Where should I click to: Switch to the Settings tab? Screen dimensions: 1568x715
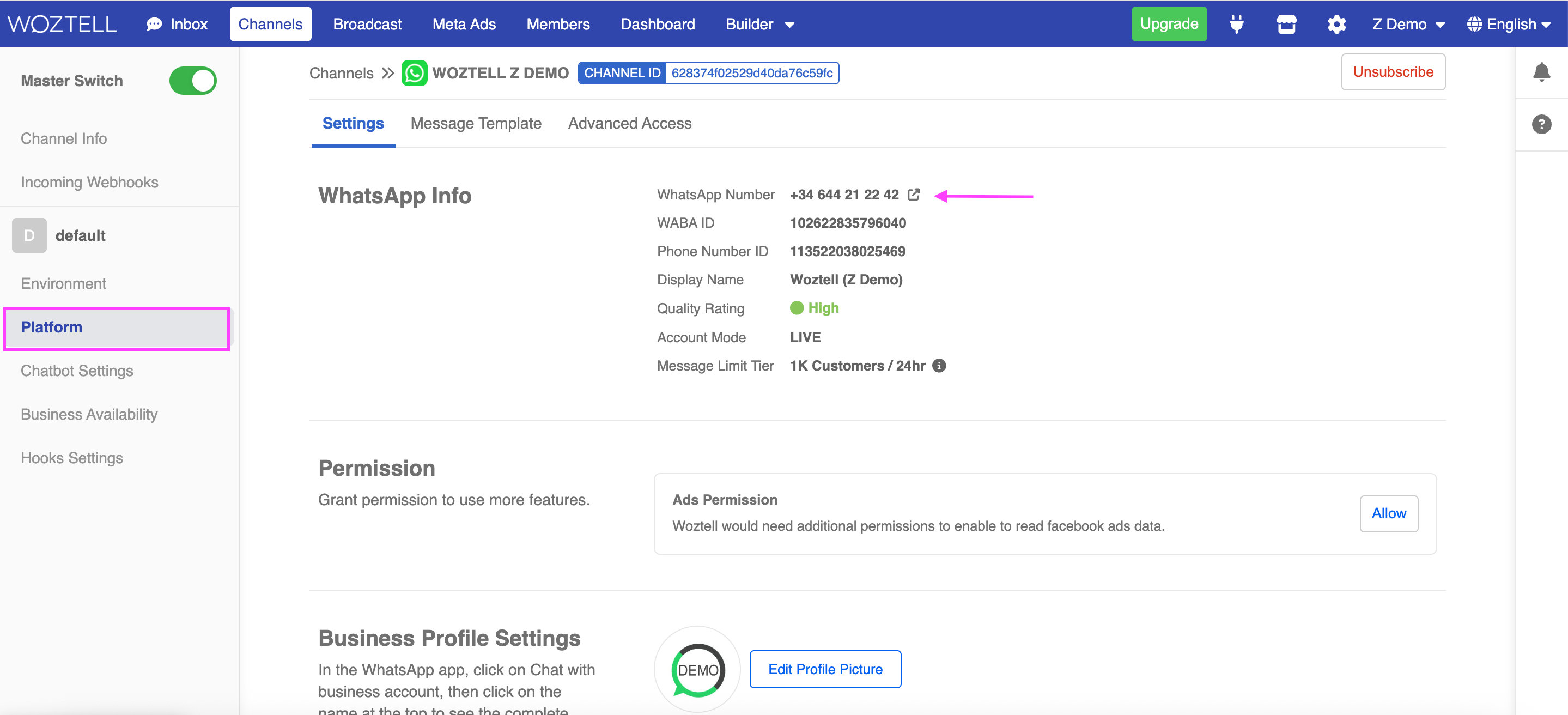pos(353,123)
